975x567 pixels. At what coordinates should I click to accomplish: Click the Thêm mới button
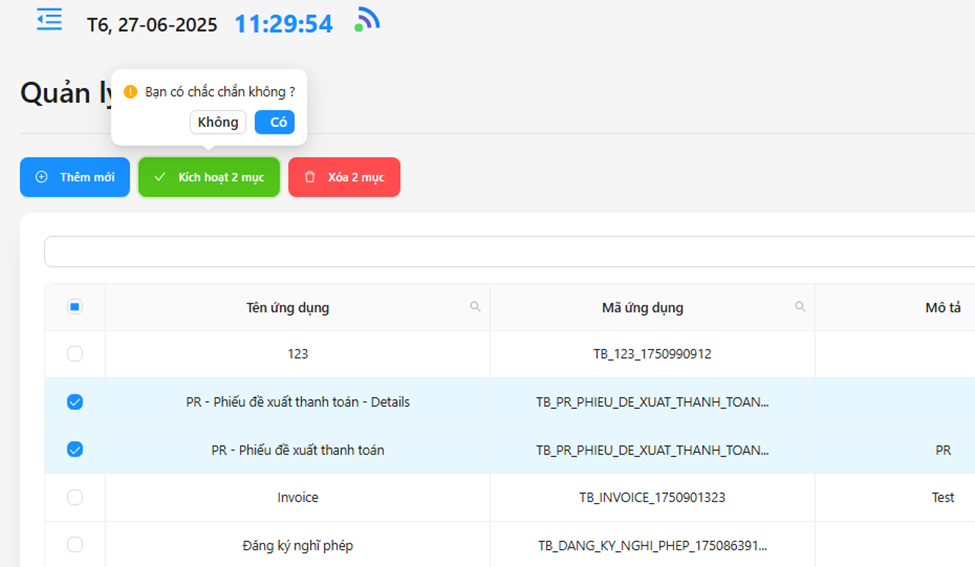coord(75,177)
